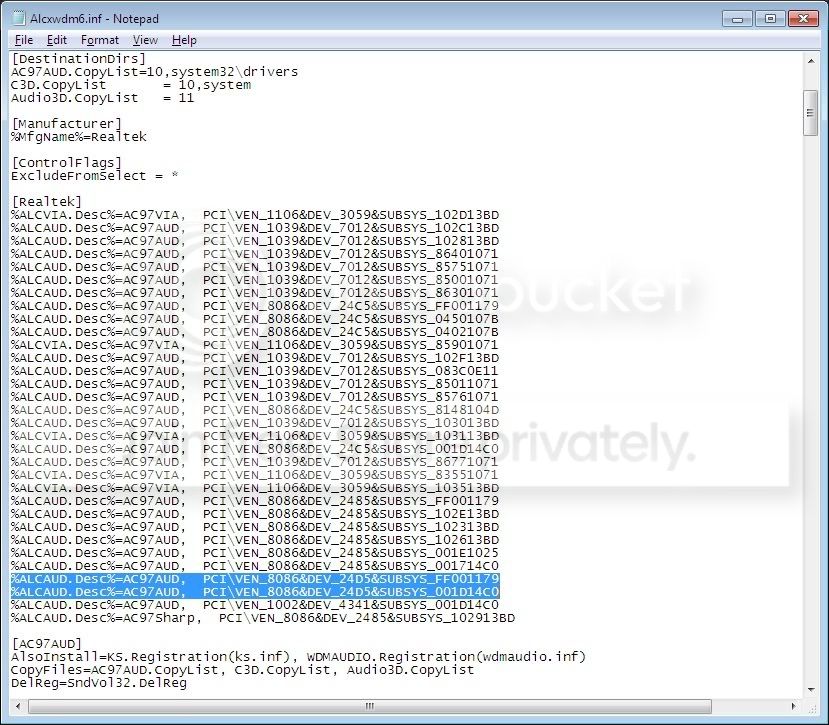Click the line ending SUBSYS_001714C0
829x725 pixels.
(255, 566)
